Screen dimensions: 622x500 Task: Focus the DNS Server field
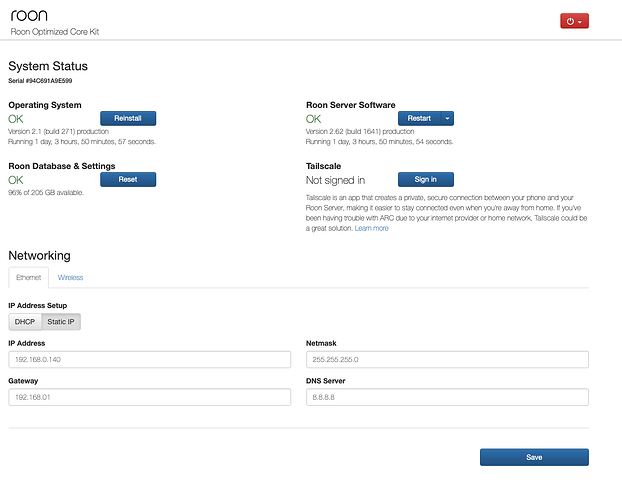tap(447, 397)
